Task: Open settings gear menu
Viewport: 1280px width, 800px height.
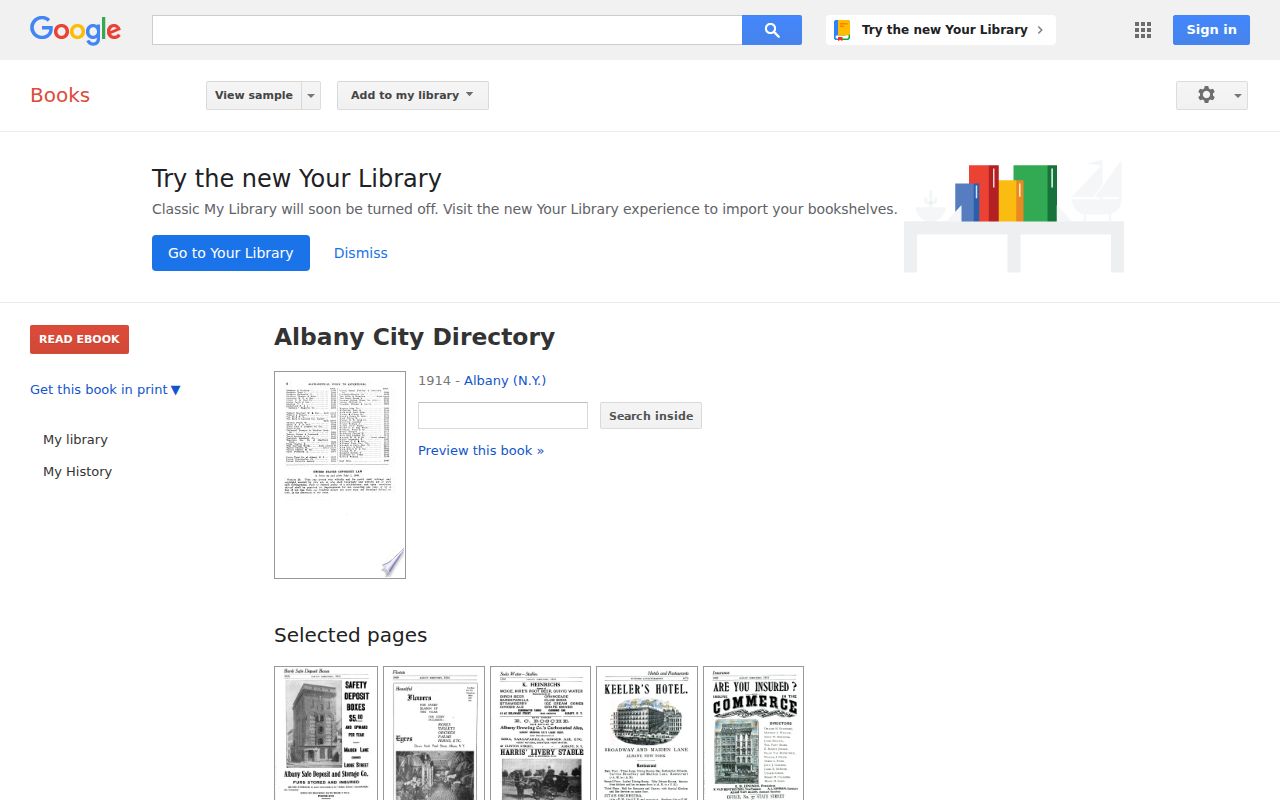Action: coord(1212,95)
